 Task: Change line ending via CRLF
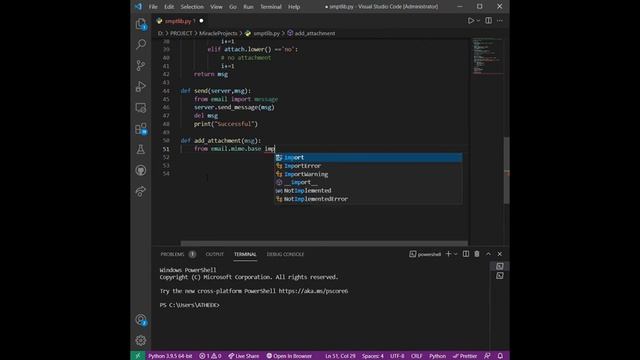417,356
